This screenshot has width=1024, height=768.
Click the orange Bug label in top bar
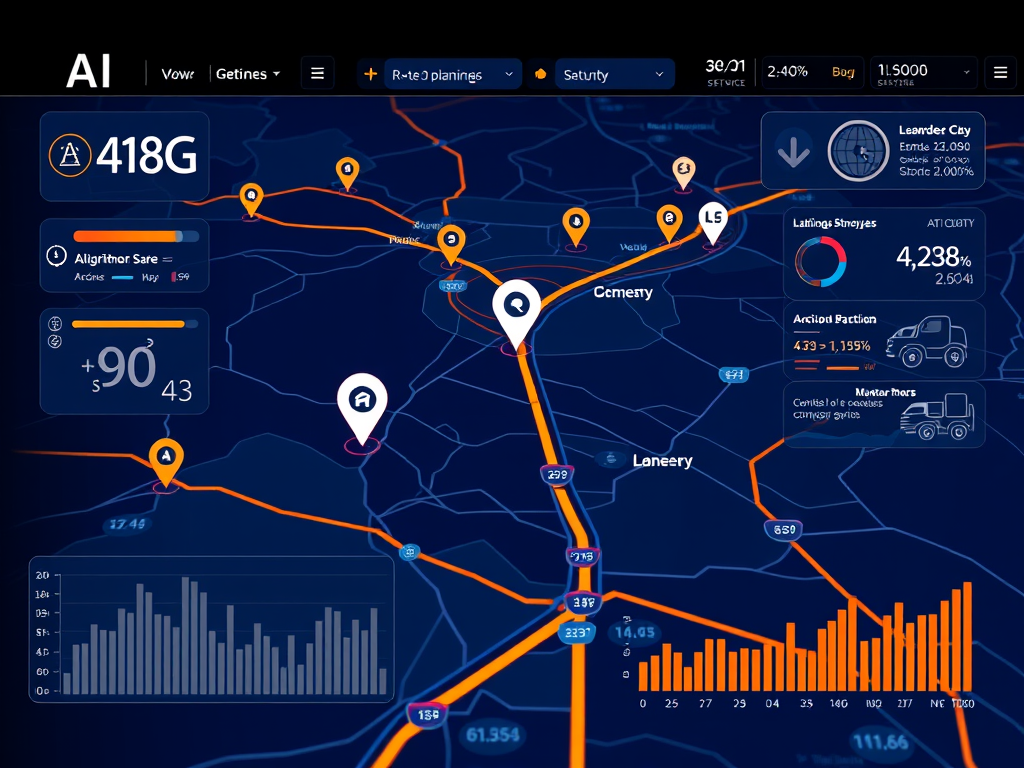(843, 72)
